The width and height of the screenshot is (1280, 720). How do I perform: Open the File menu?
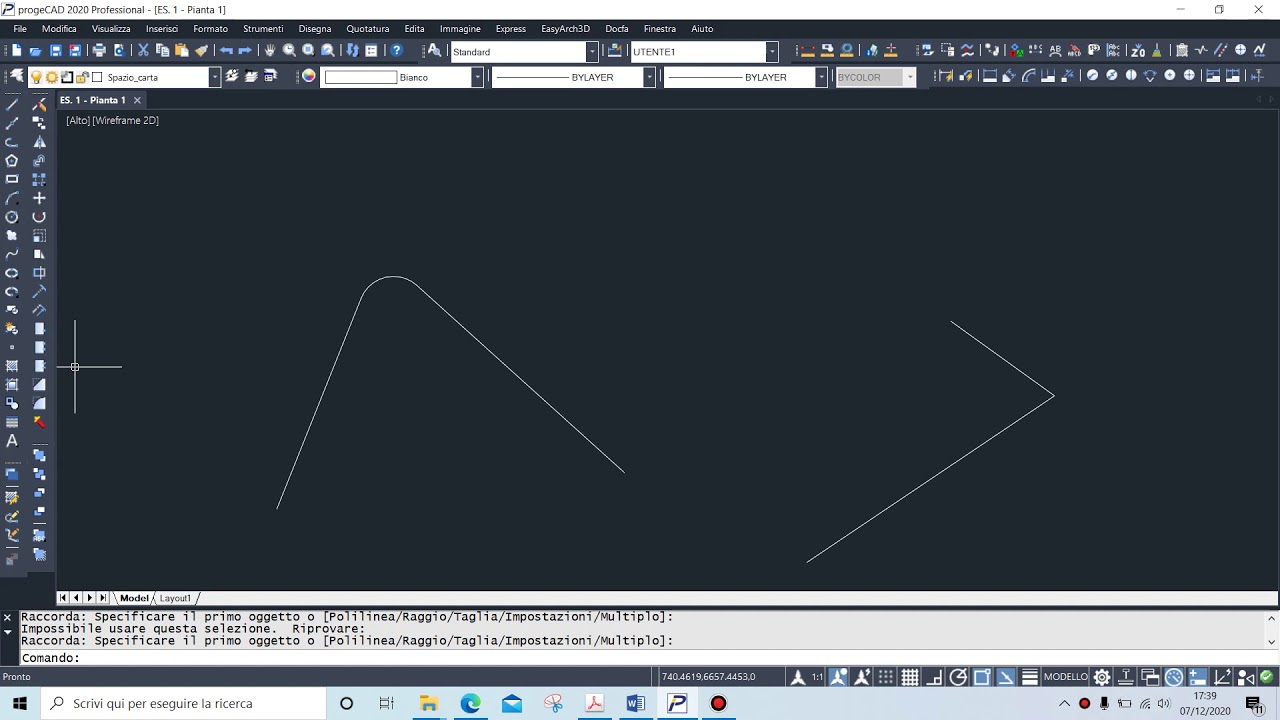(x=19, y=29)
